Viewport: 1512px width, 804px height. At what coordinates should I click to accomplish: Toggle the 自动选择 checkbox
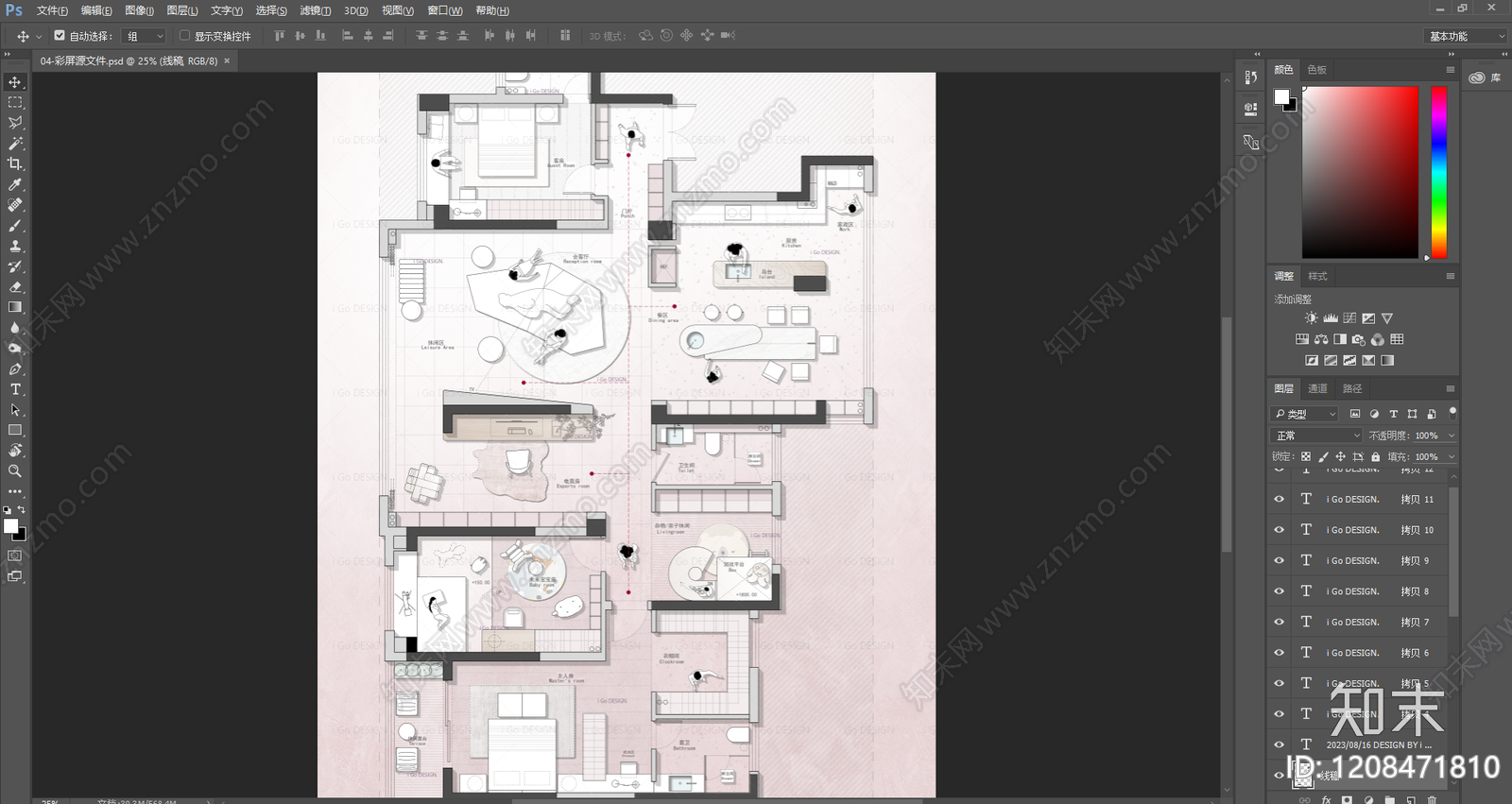60,36
